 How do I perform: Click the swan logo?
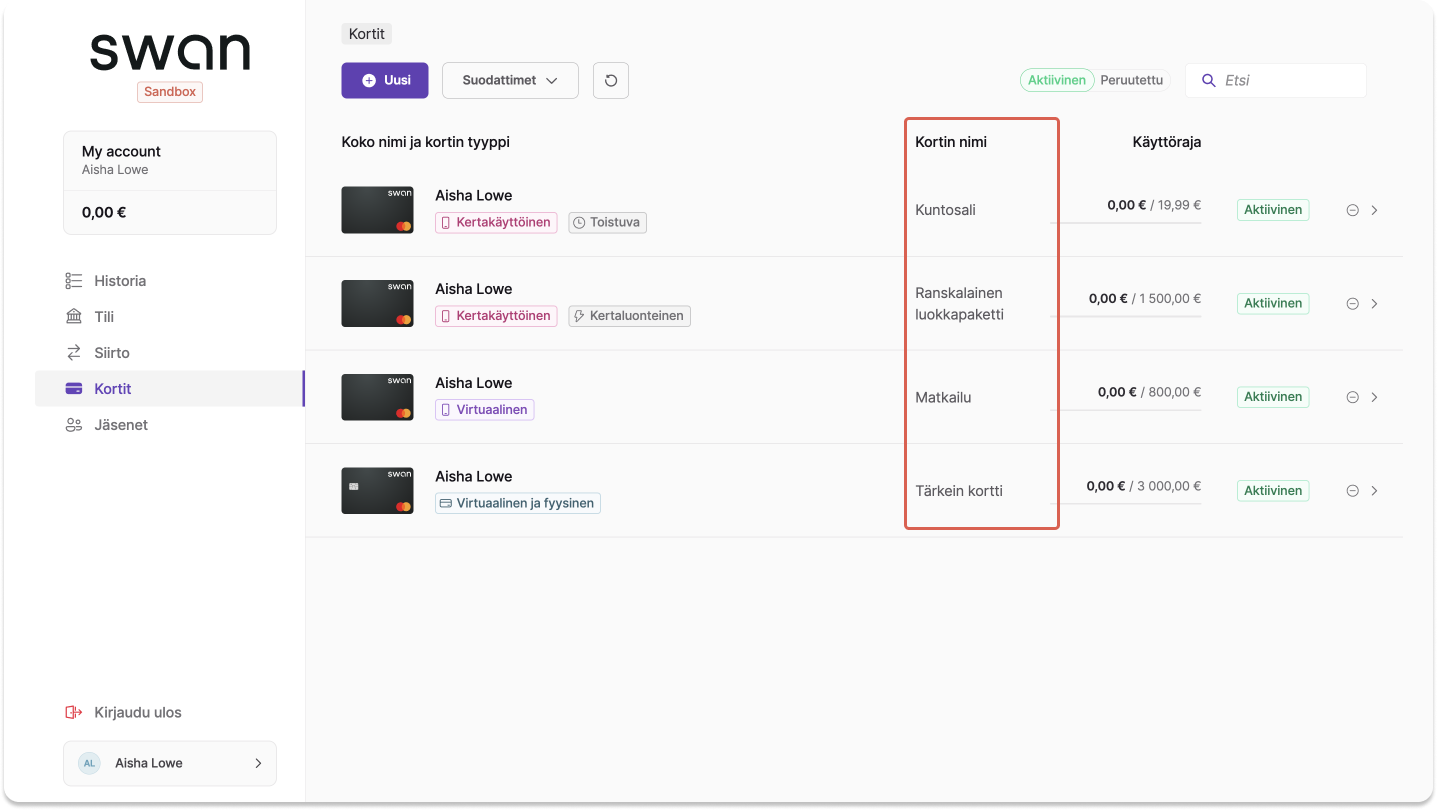(170, 52)
